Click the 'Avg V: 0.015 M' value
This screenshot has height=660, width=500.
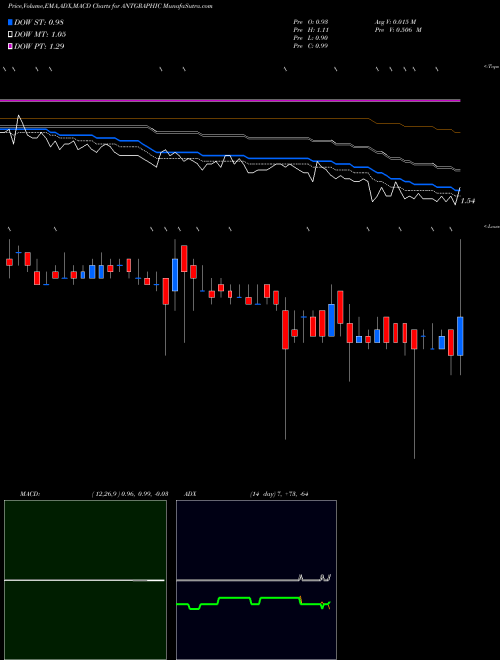coord(396,21)
